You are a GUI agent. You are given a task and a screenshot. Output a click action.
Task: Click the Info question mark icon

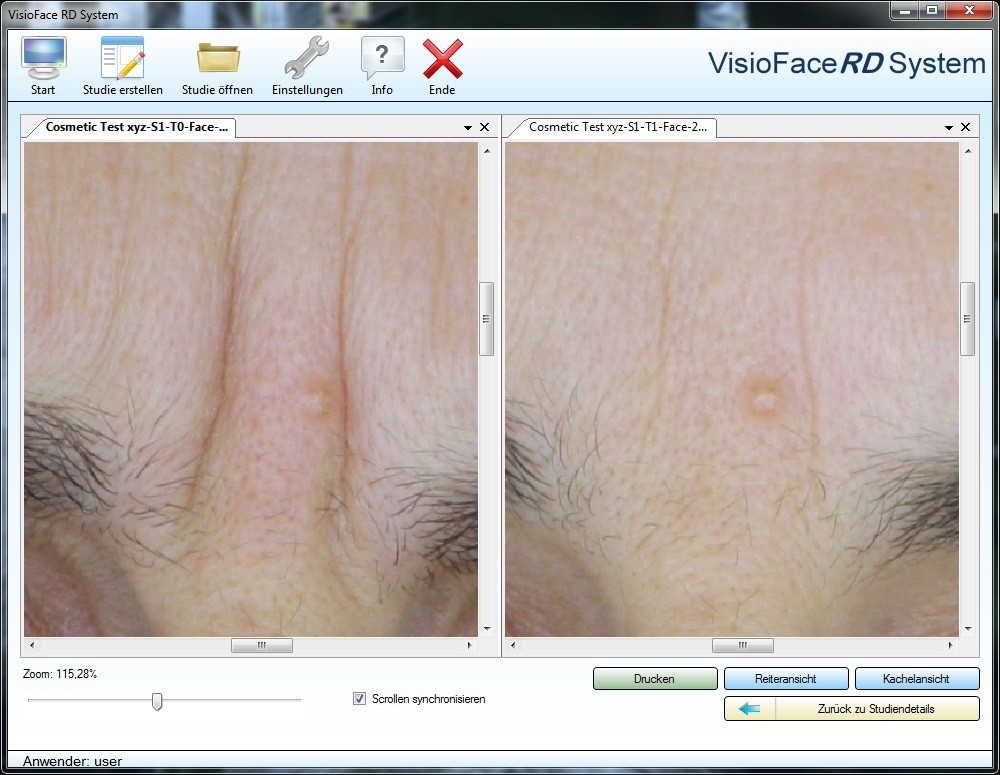tap(382, 58)
